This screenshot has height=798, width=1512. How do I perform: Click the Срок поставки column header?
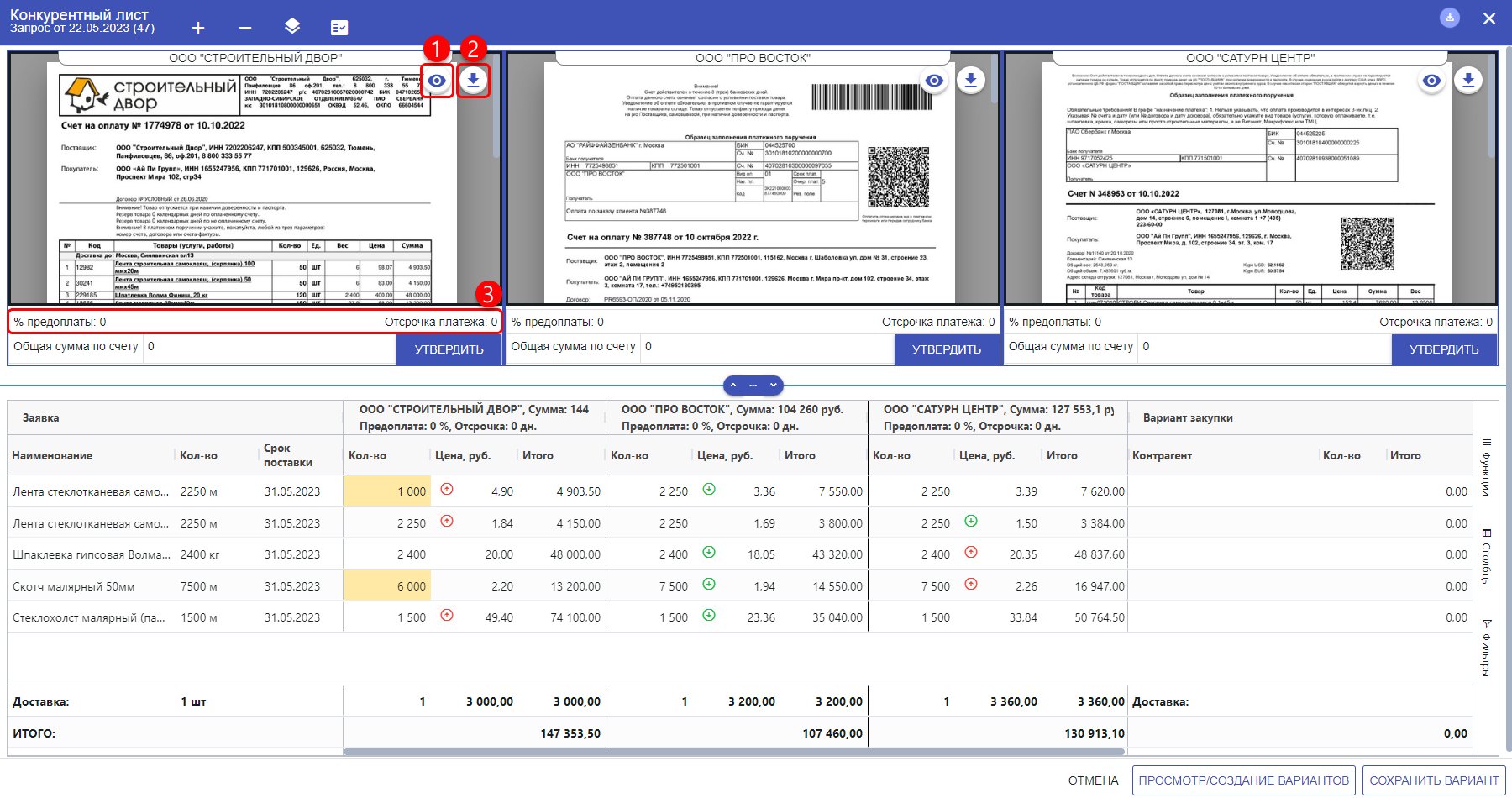point(287,455)
